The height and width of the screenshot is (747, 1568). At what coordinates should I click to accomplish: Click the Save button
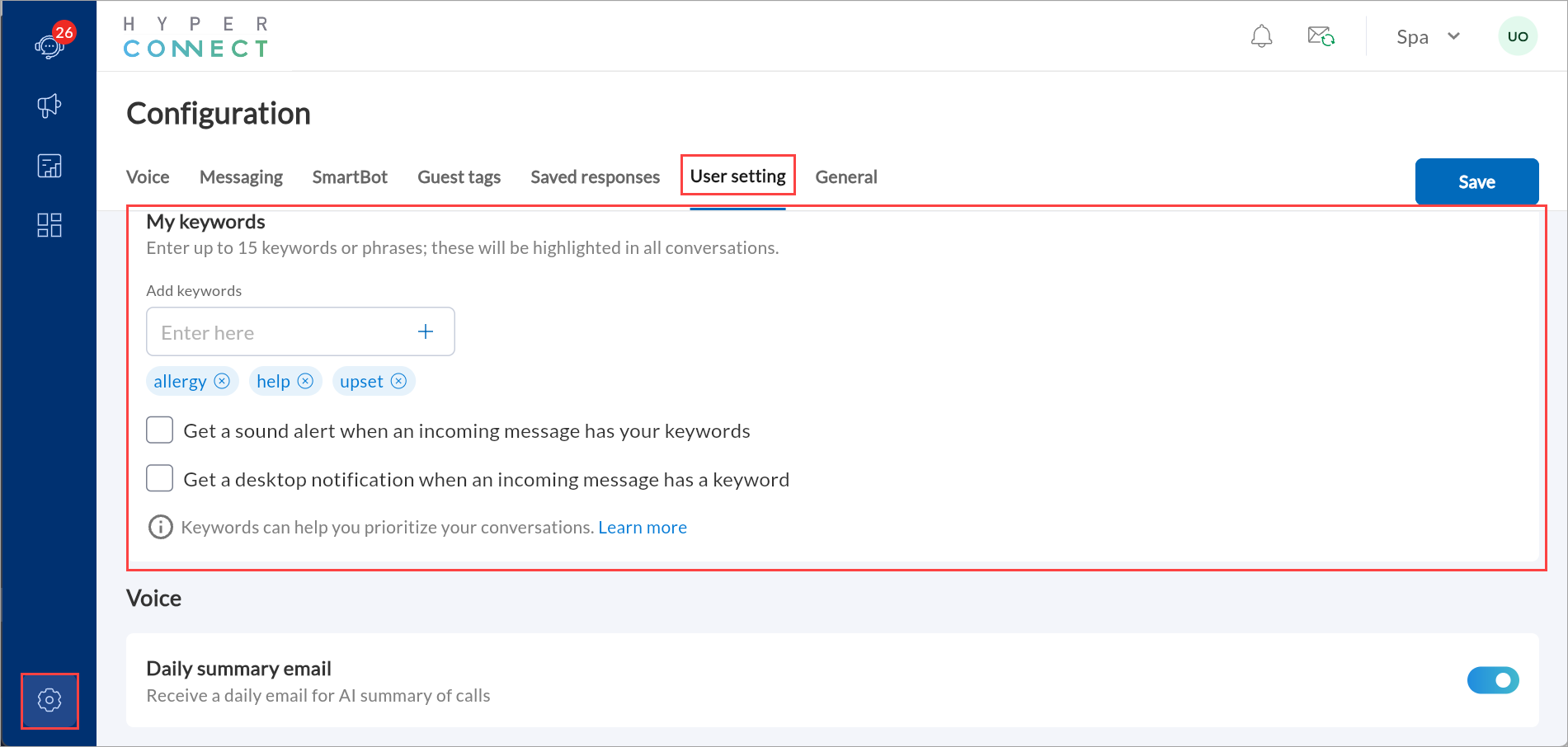click(1477, 181)
